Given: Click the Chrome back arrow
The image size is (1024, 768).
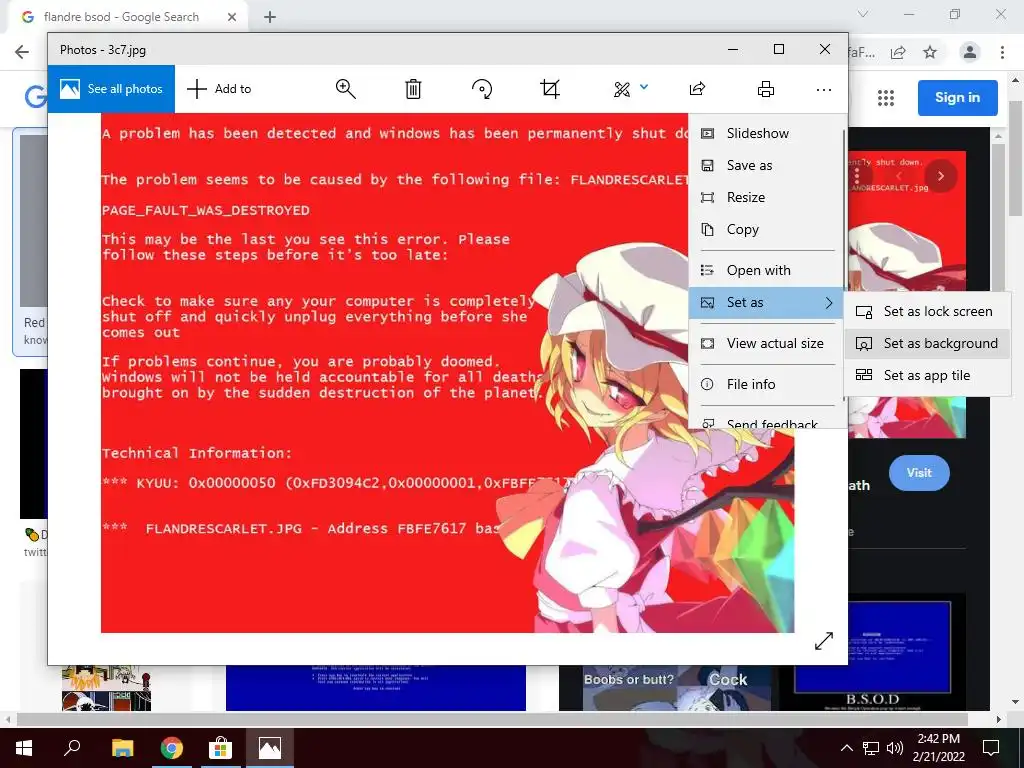Looking at the screenshot, I should click(22, 52).
